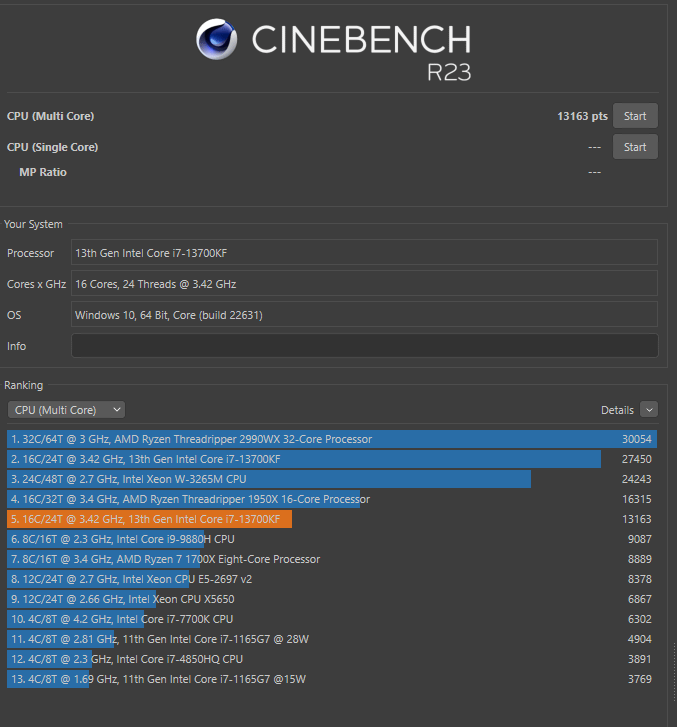This screenshot has height=727, width=677.
Task: Select ranking row 9 Xeon CPU X5650
Action: [x=332, y=599]
